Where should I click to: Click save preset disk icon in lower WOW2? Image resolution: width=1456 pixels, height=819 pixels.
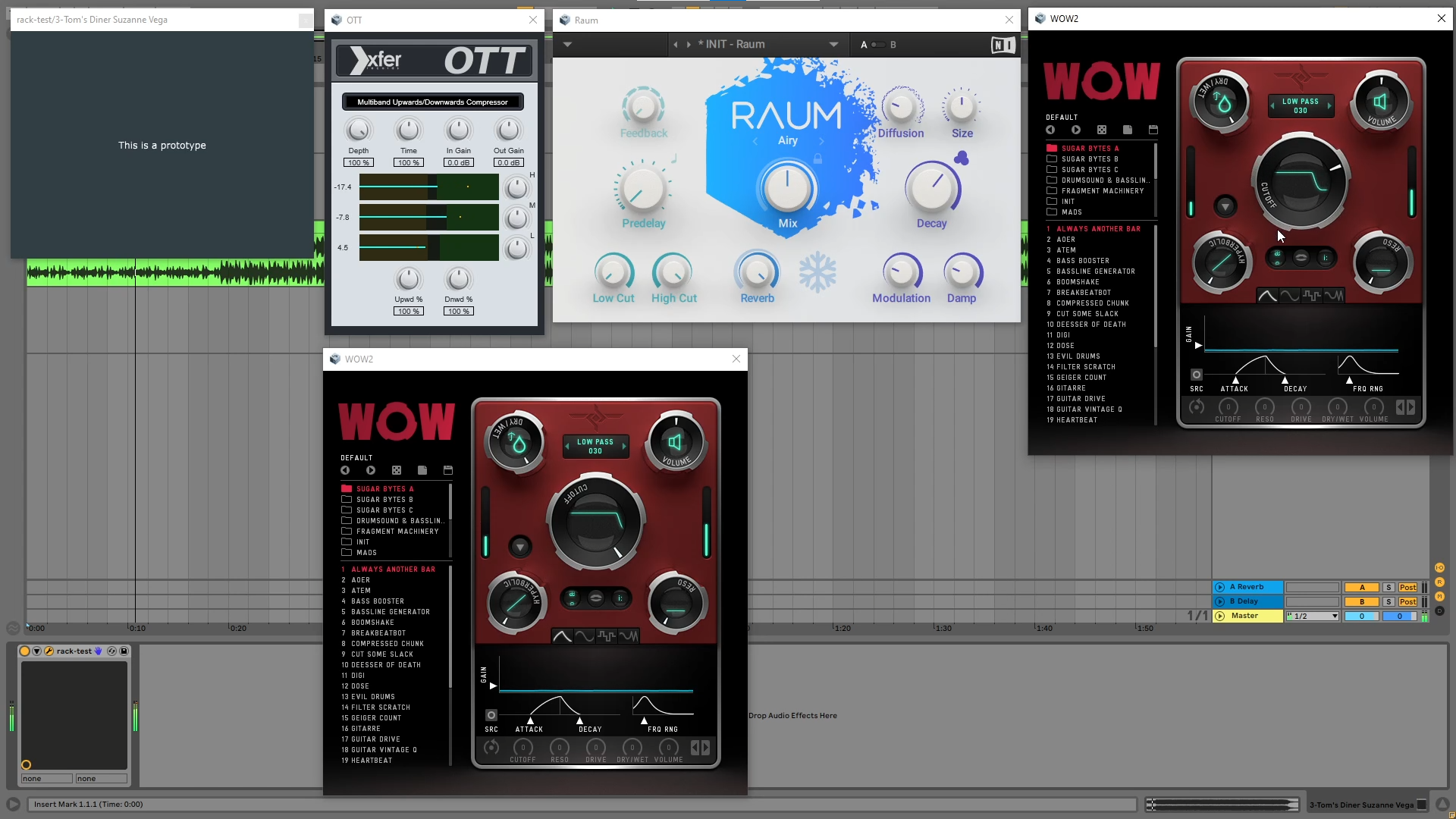(448, 471)
